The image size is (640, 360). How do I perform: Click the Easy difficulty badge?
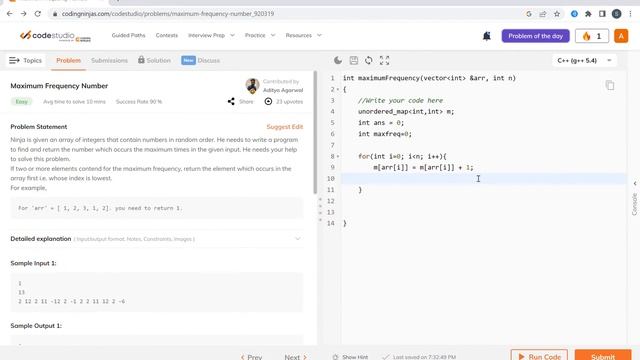tap(21, 102)
